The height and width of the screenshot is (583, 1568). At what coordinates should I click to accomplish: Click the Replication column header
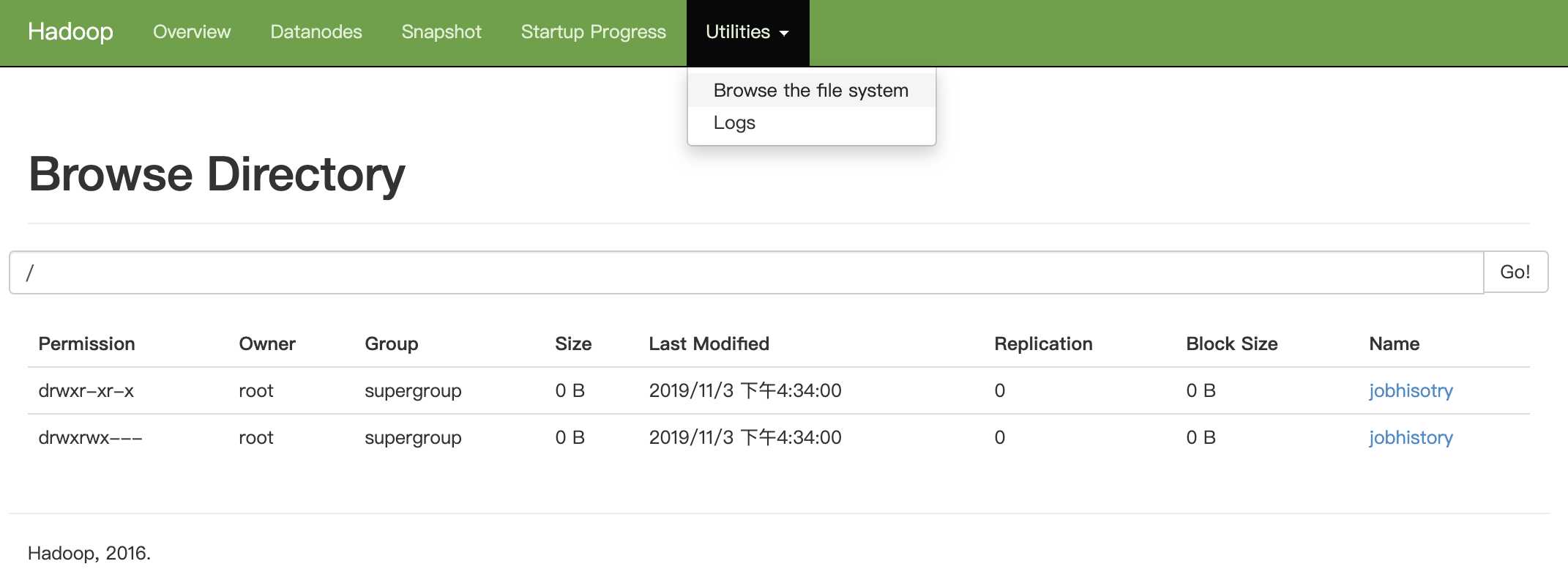[x=1043, y=344]
